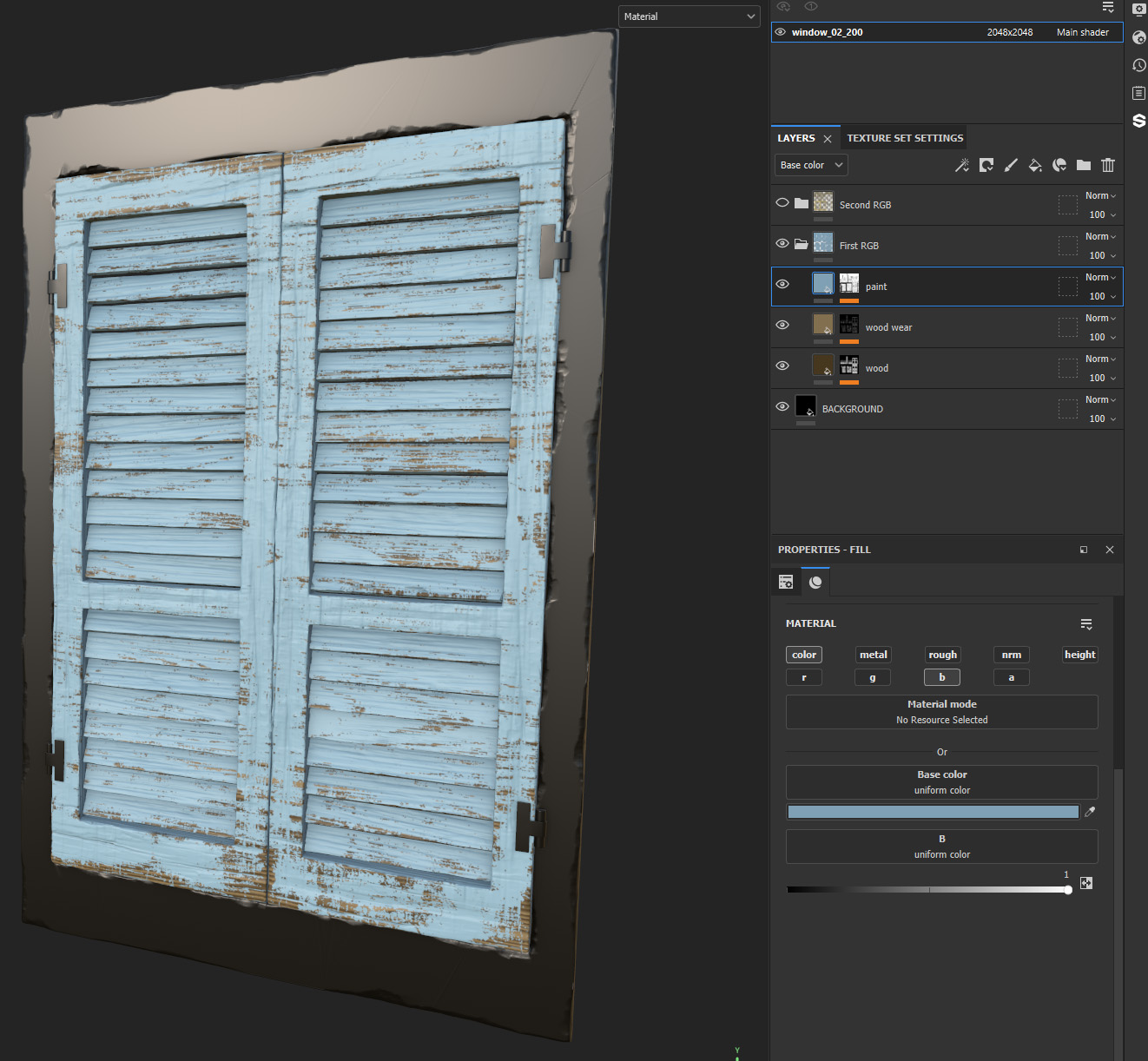
Task: Open the Material viewport dropdown
Action: 689,16
